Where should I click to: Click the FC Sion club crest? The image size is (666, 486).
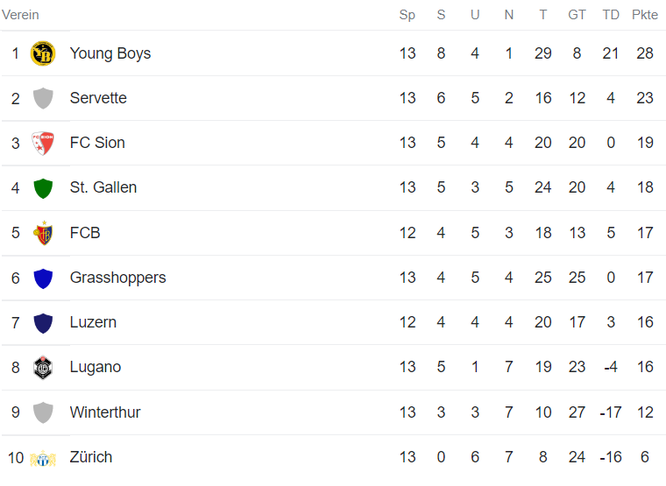pos(43,143)
